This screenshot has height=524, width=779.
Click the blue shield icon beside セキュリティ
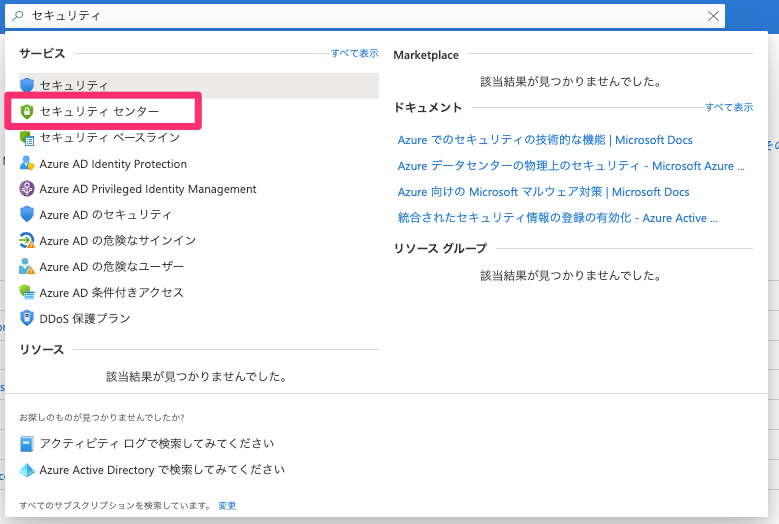(27, 85)
